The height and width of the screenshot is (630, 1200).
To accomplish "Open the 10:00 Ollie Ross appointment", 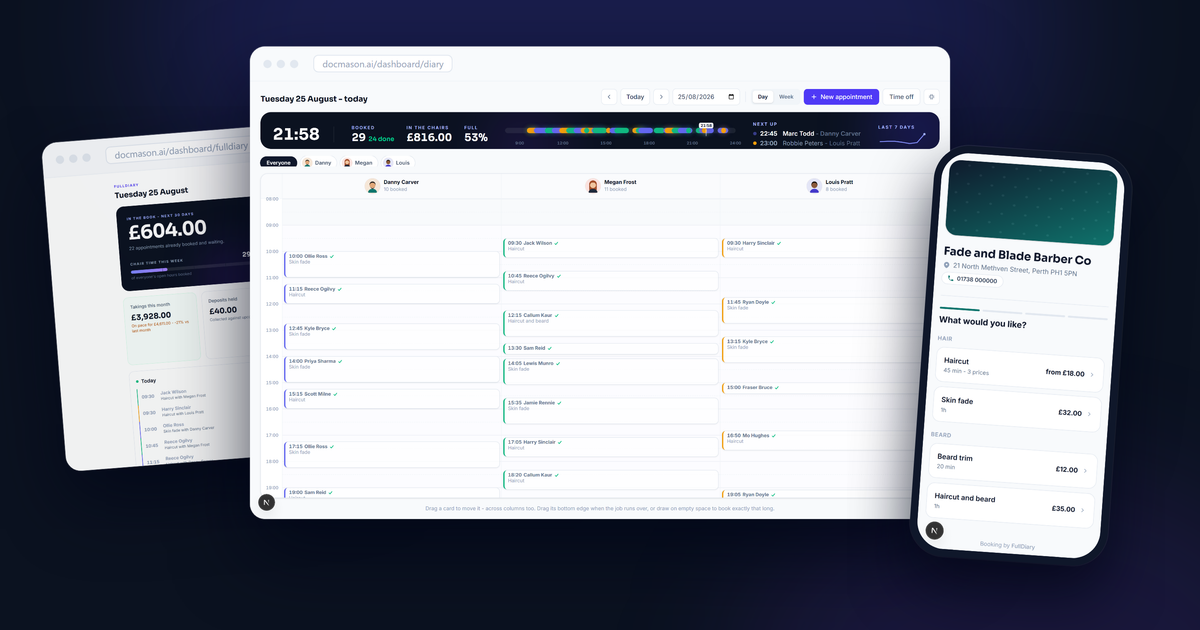I will (392, 263).
